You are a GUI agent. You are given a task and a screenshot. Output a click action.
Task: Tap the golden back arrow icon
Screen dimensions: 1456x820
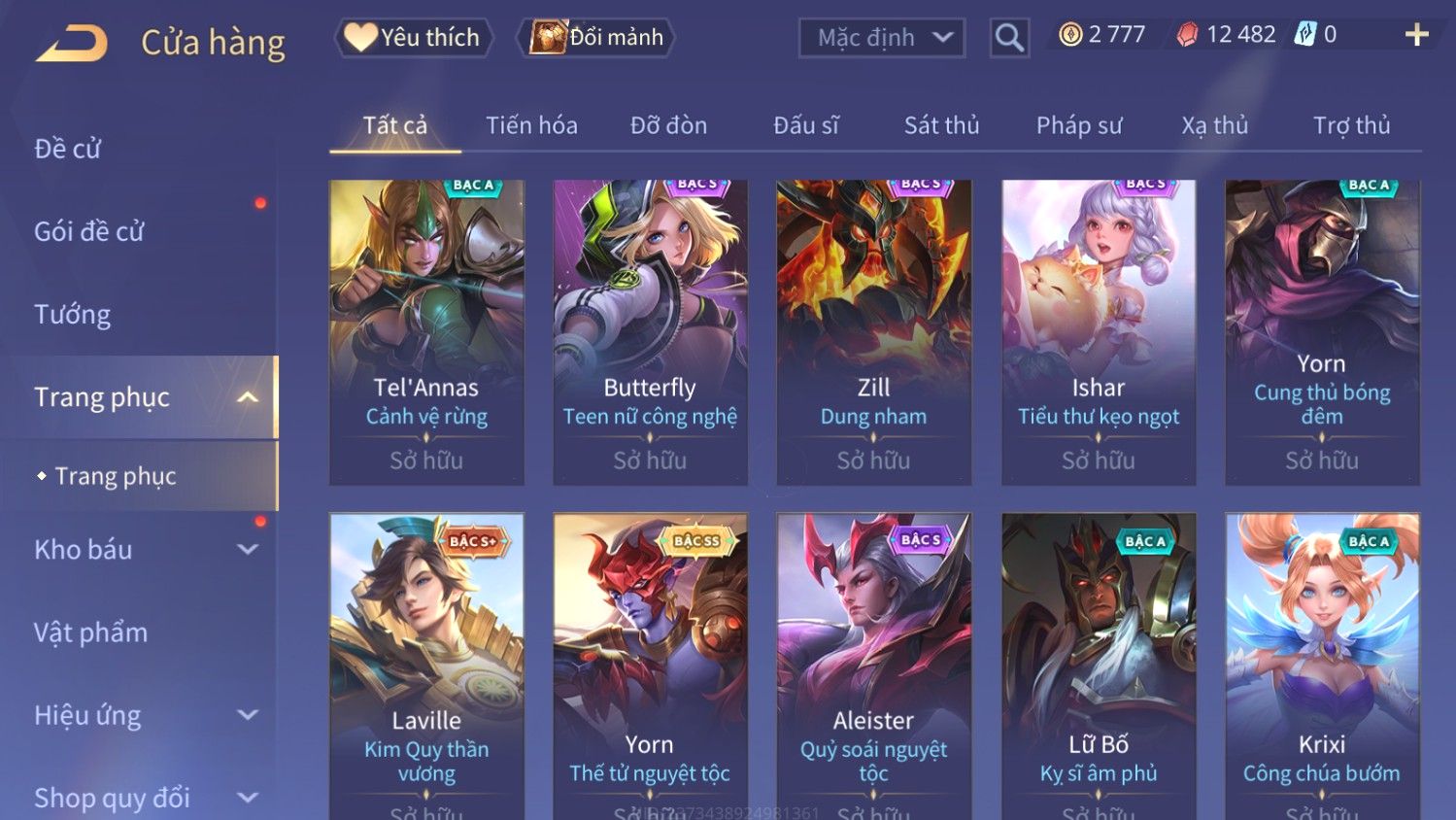click(71, 44)
